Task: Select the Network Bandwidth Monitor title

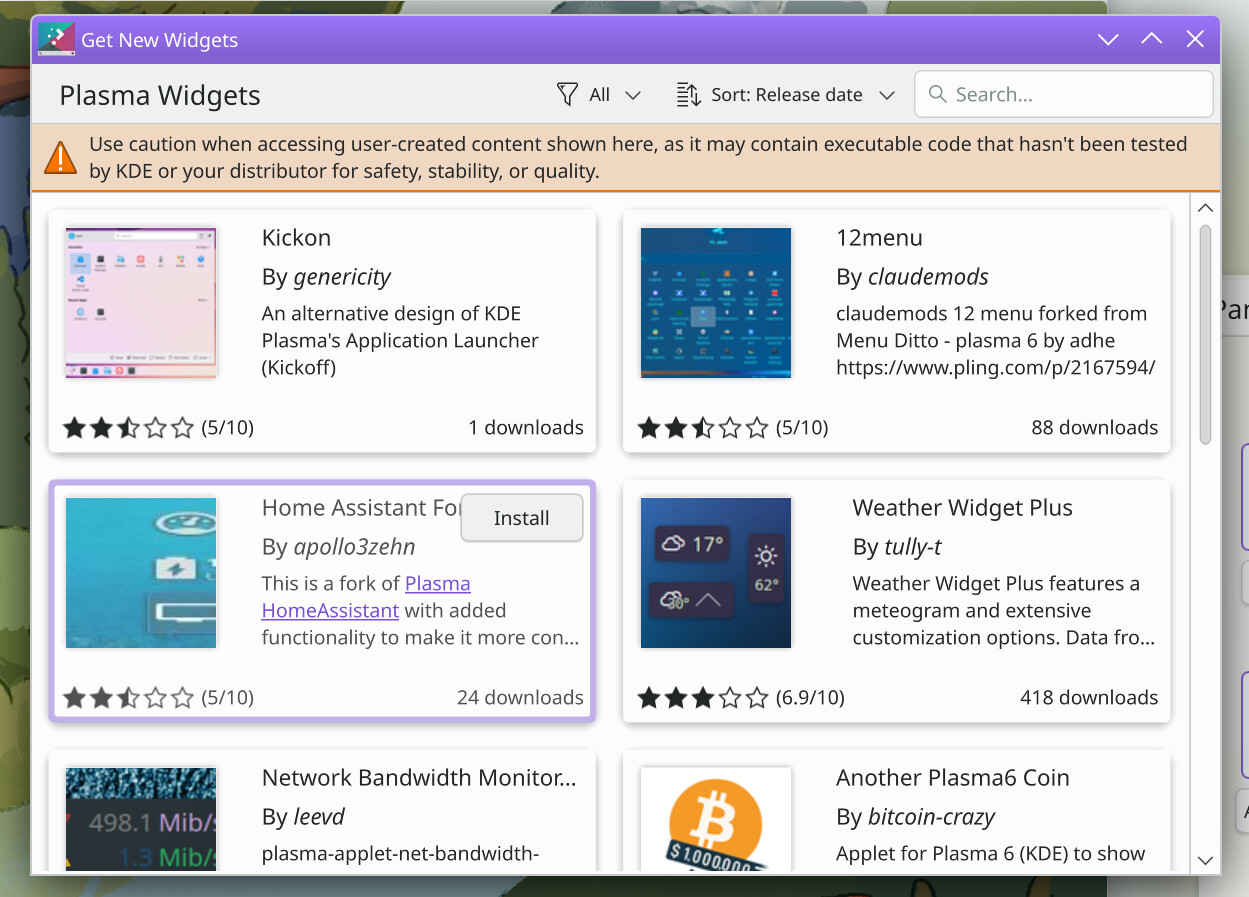Action: click(x=419, y=778)
